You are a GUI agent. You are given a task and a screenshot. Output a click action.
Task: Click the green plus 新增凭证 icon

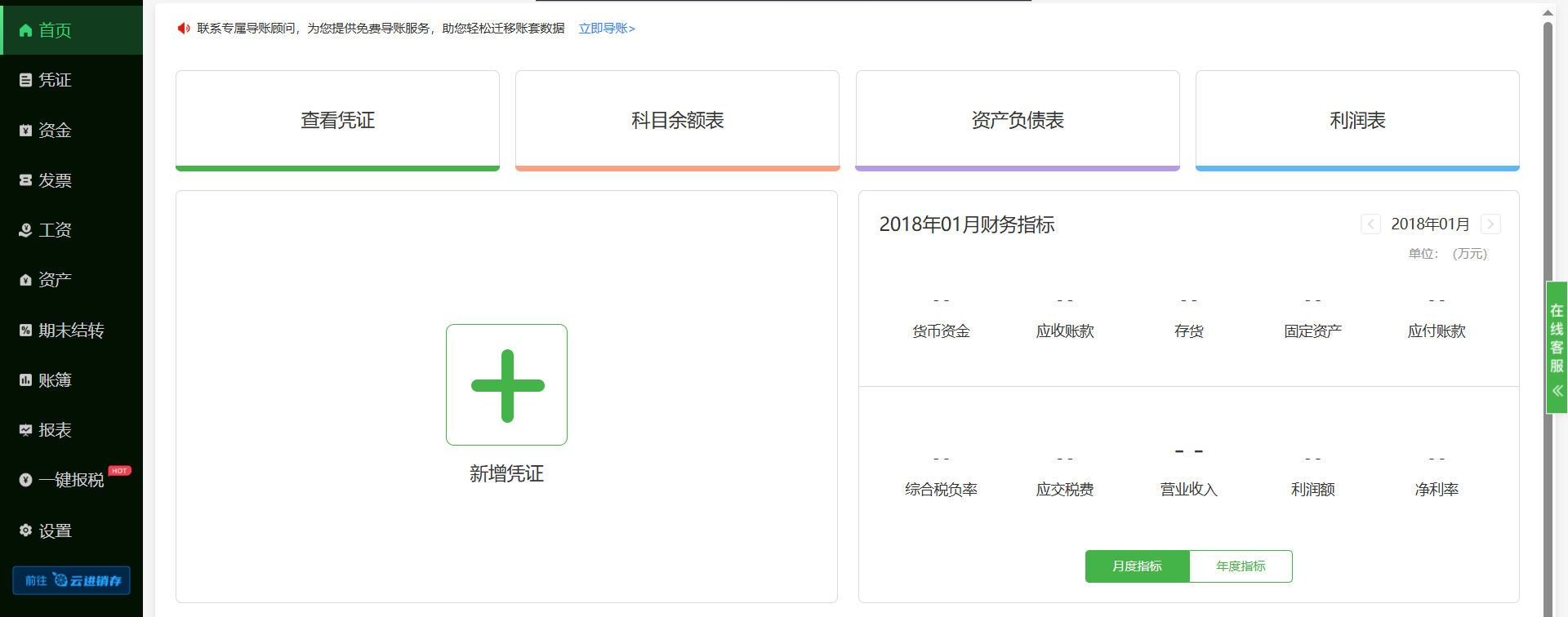pyautogui.click(x=506, y=385)
